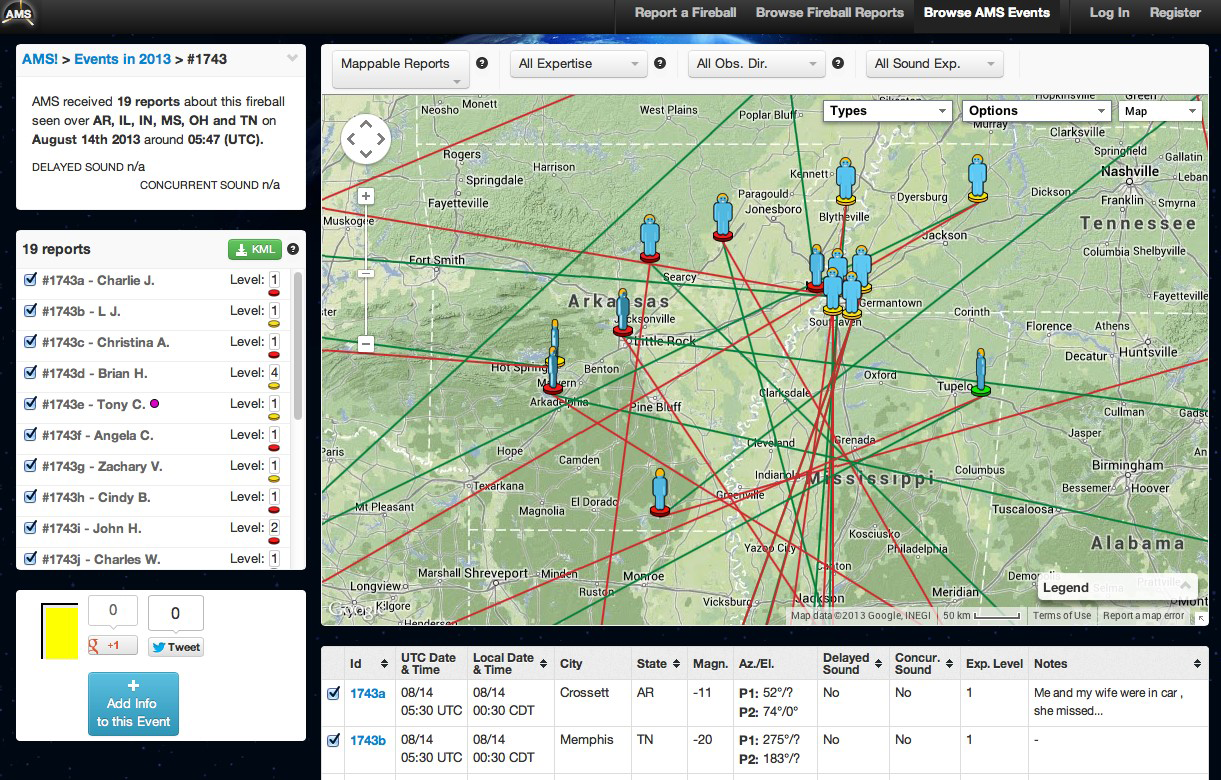The image size is (1221, 780).
Task: Open the All Expertise dropdown
Action: coord(578,64)
